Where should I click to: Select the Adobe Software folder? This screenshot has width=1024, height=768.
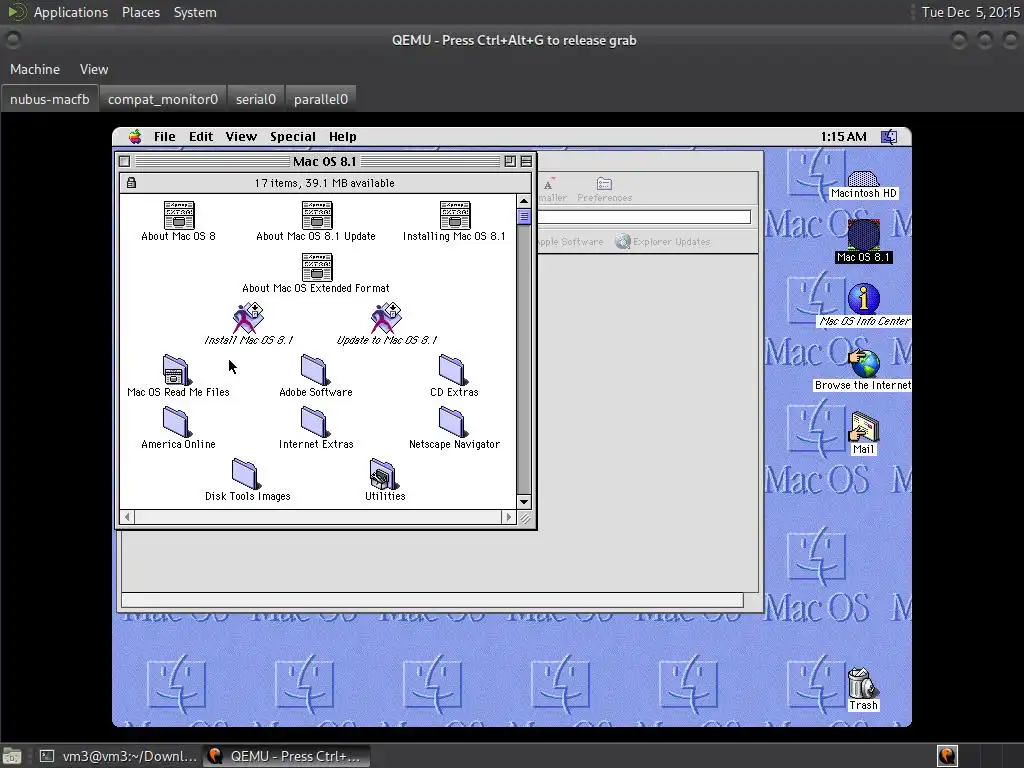pos(314,370)
